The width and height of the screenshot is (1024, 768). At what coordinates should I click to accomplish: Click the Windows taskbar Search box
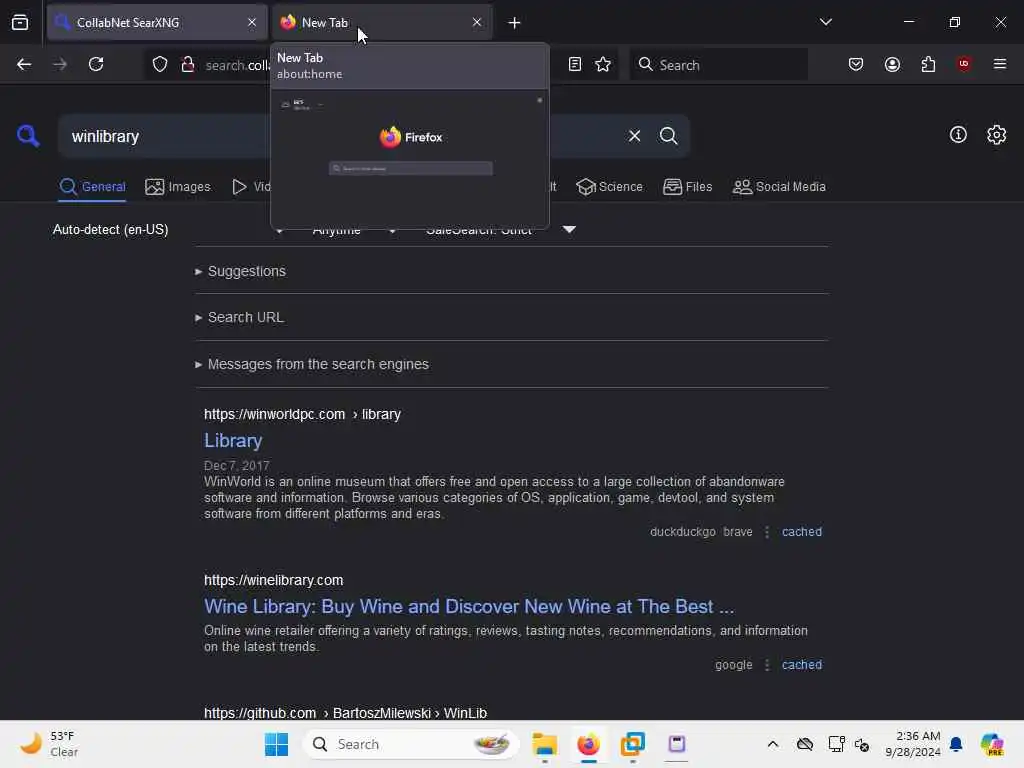coord(411,744)
